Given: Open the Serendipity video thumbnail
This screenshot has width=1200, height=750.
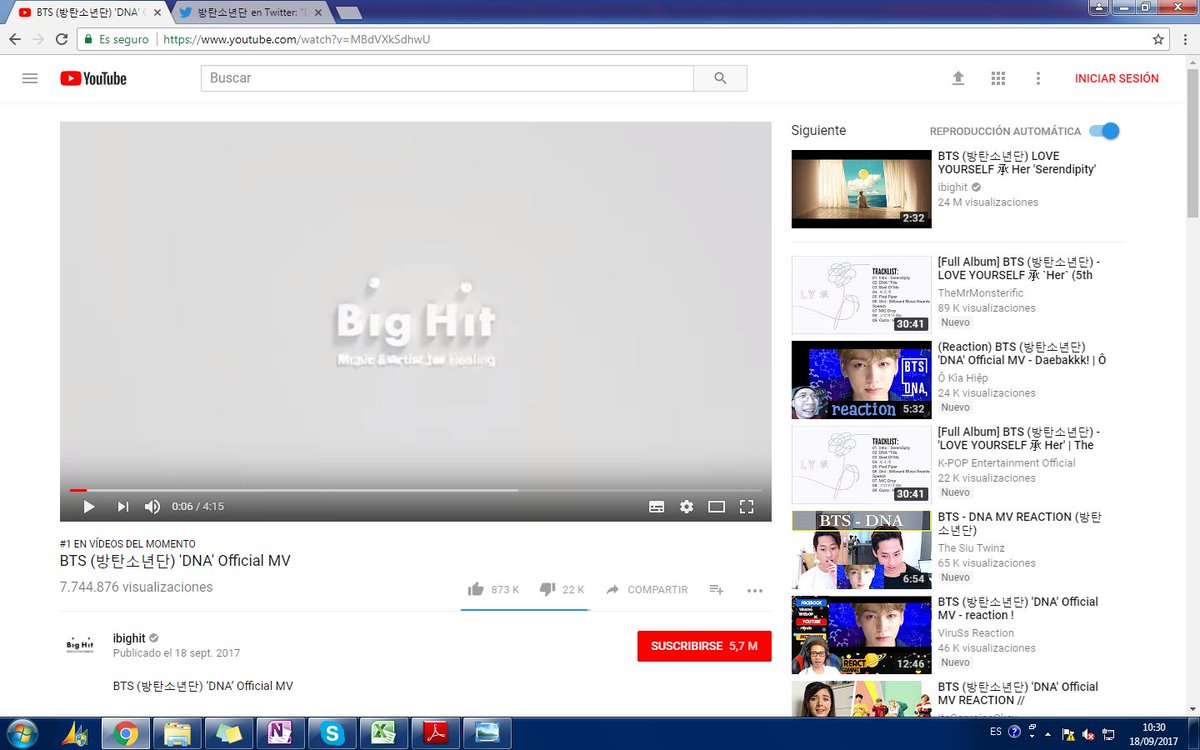Looking at the screenshot, I should coord(861,189).
